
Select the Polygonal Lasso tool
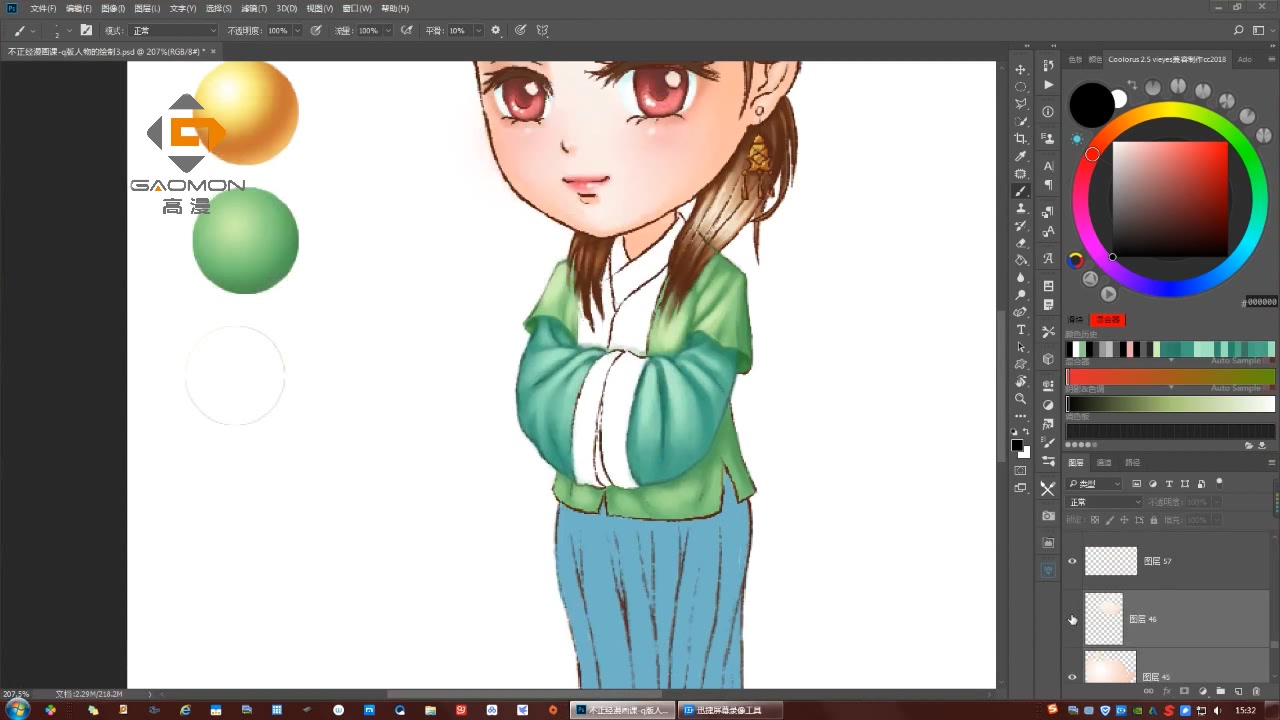point(1021,103)
